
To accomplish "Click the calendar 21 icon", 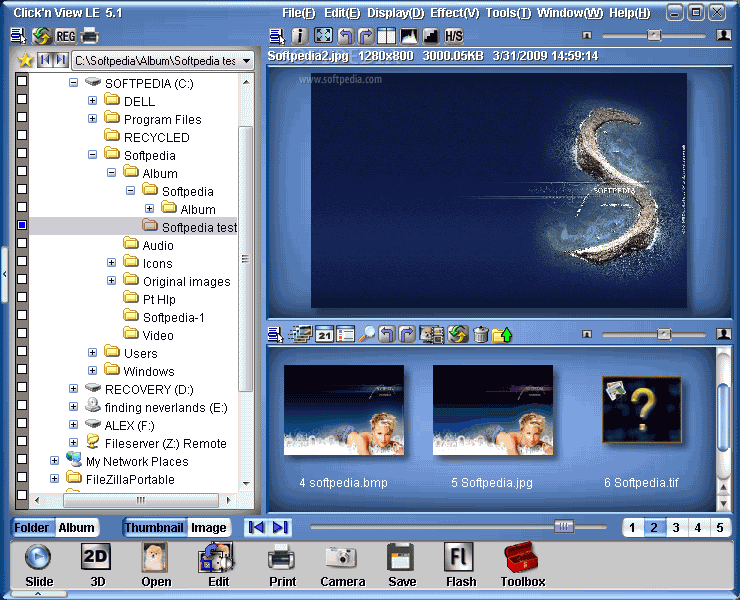I will coord(324,334).
